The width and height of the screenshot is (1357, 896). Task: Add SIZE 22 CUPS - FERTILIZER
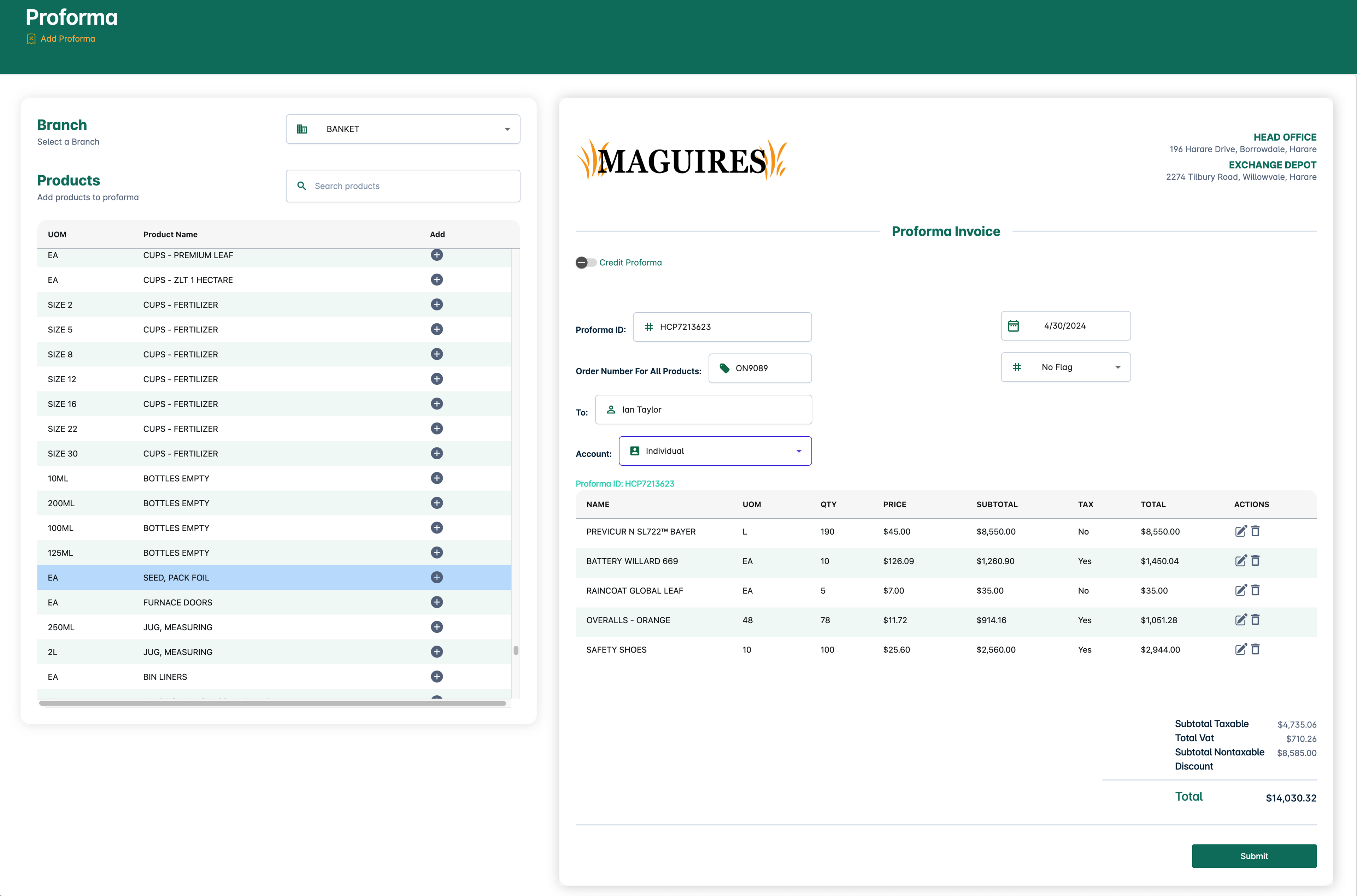tap(436, 429)
